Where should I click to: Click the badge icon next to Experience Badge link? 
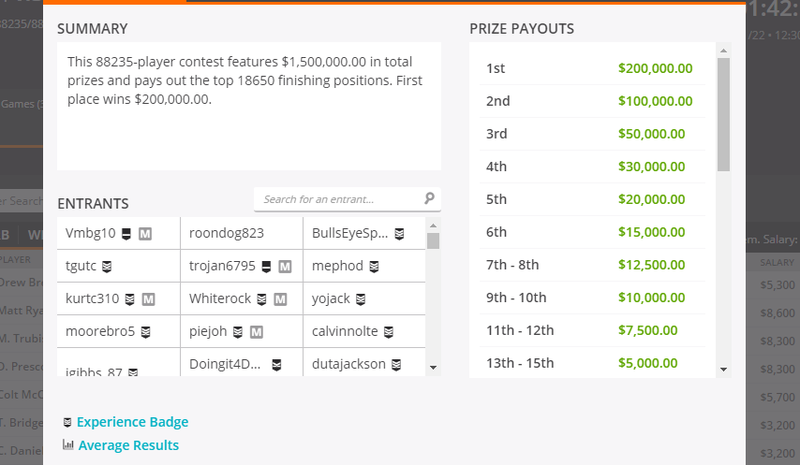click(67, 422)
